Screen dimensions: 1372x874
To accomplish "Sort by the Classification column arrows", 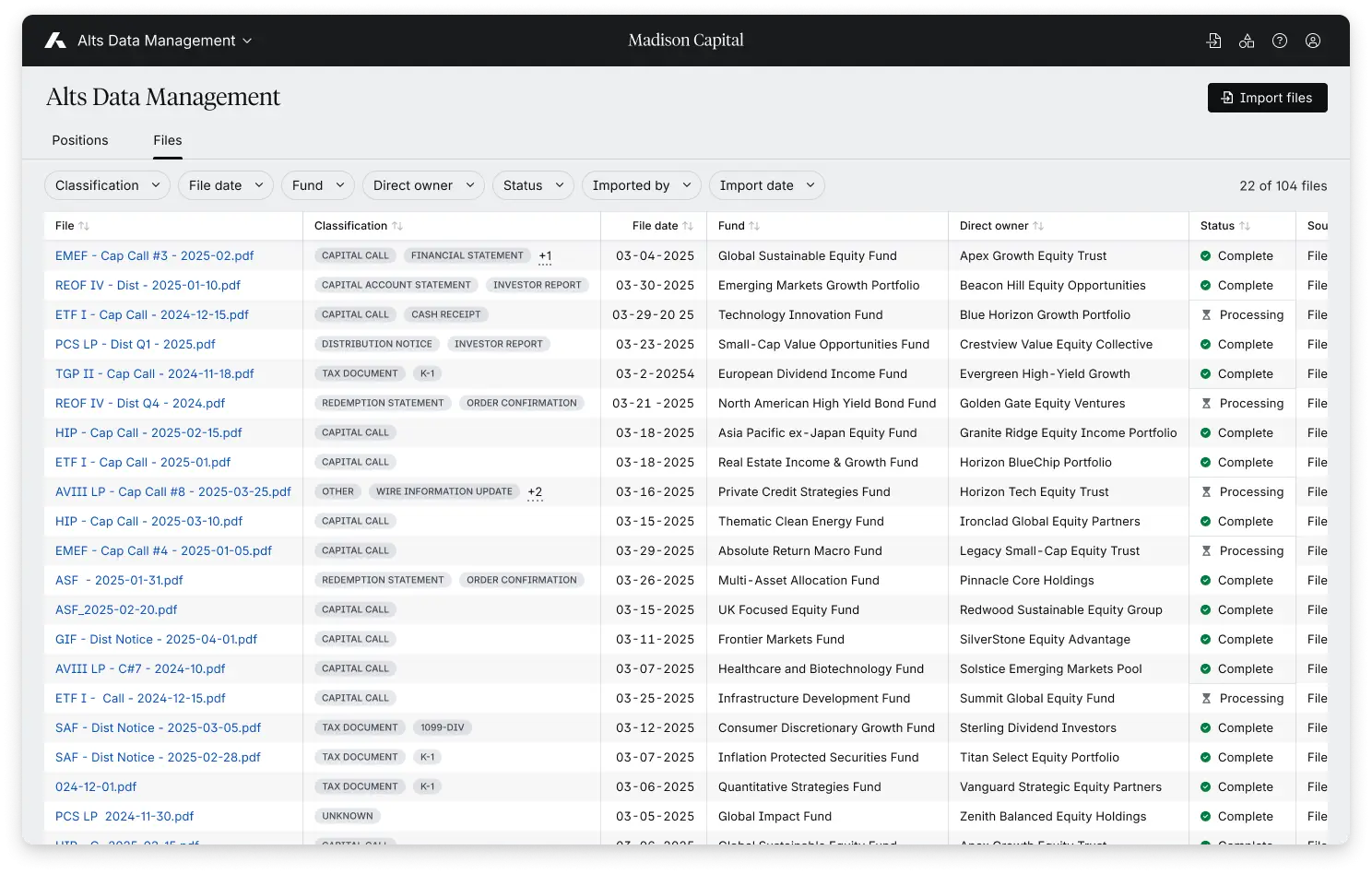I will [397, 226].
